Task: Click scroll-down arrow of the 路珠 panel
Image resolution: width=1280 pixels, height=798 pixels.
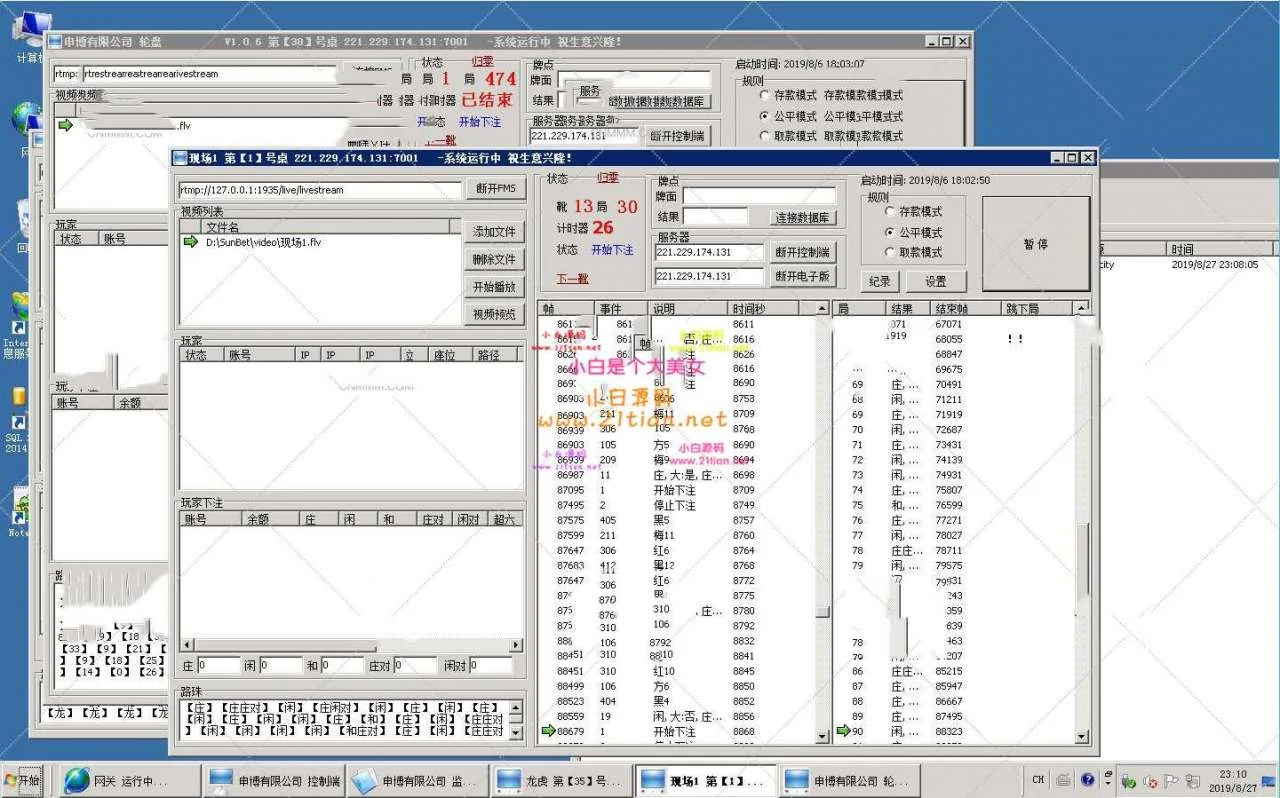Action: tap(516, 732)
